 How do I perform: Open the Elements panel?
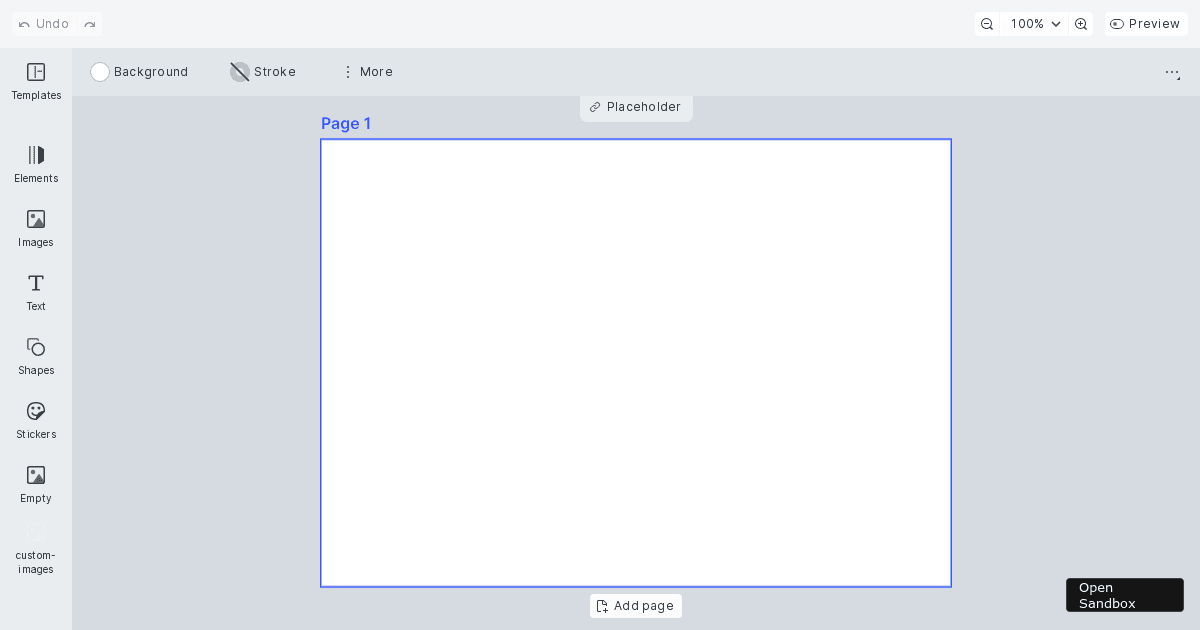[36, 163]
